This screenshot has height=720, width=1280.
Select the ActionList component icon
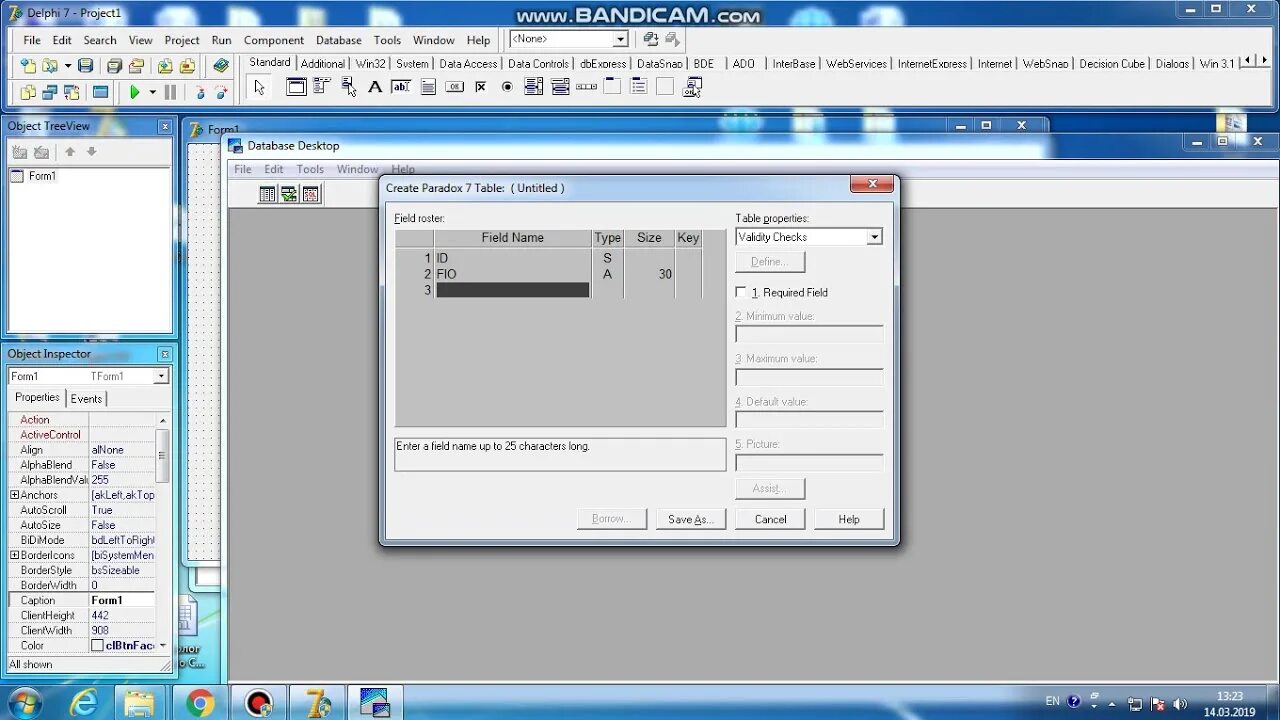coord(692,87)
